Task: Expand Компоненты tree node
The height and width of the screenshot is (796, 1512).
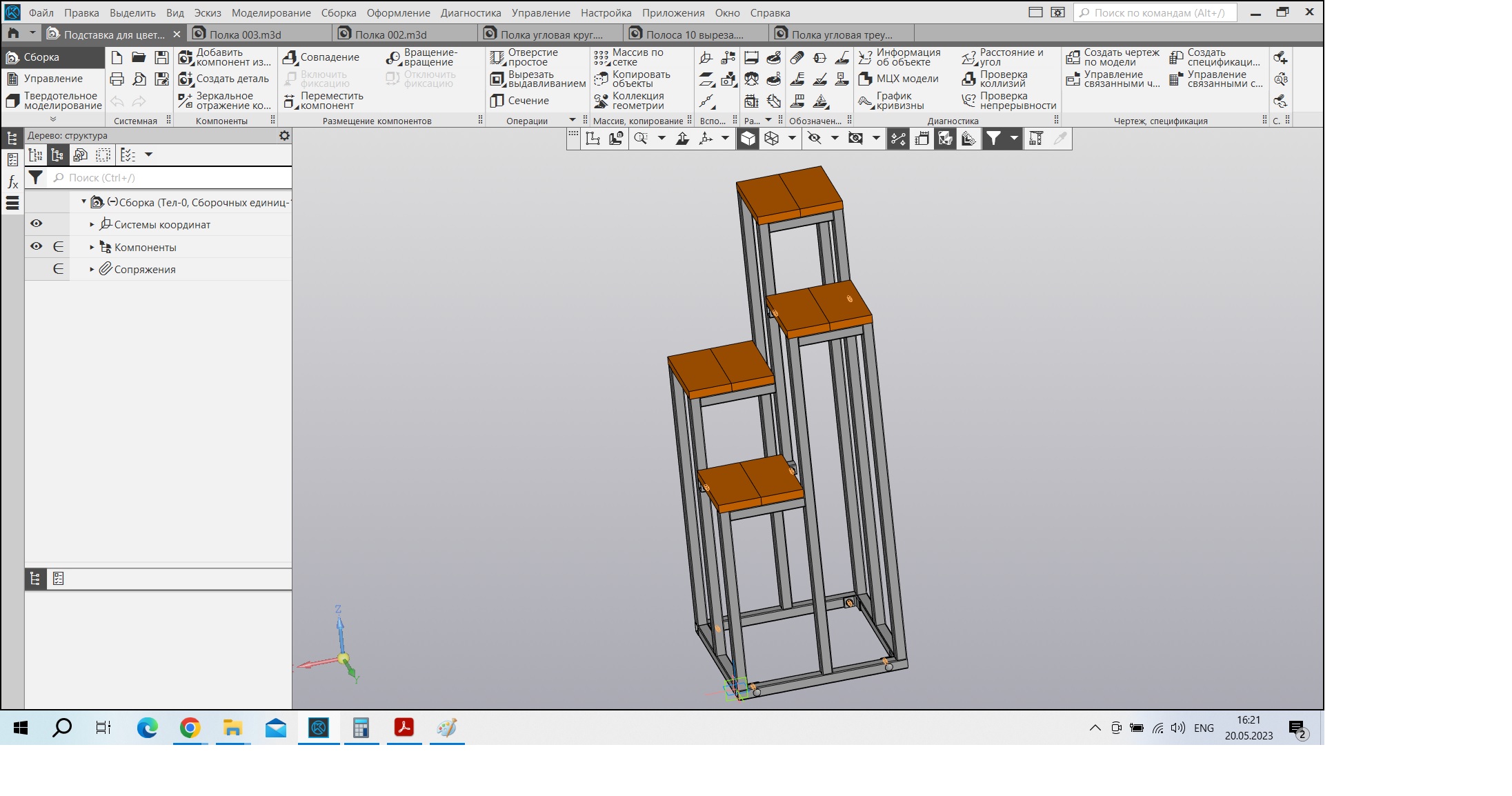Action: 92,247
